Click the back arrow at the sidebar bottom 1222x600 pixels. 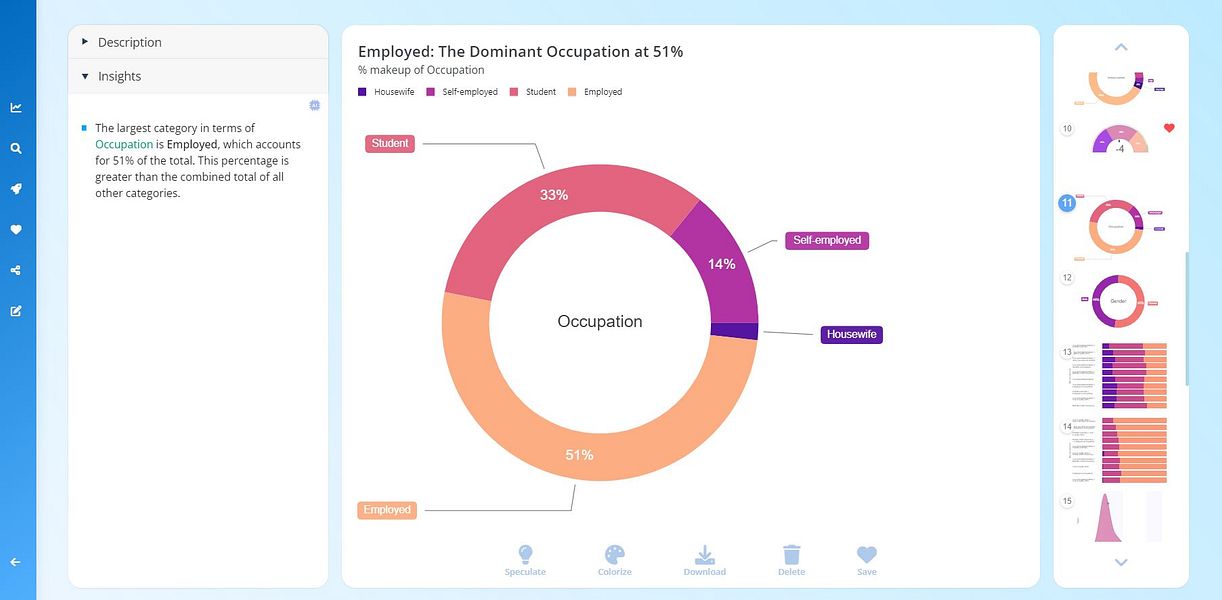point(16,561)
